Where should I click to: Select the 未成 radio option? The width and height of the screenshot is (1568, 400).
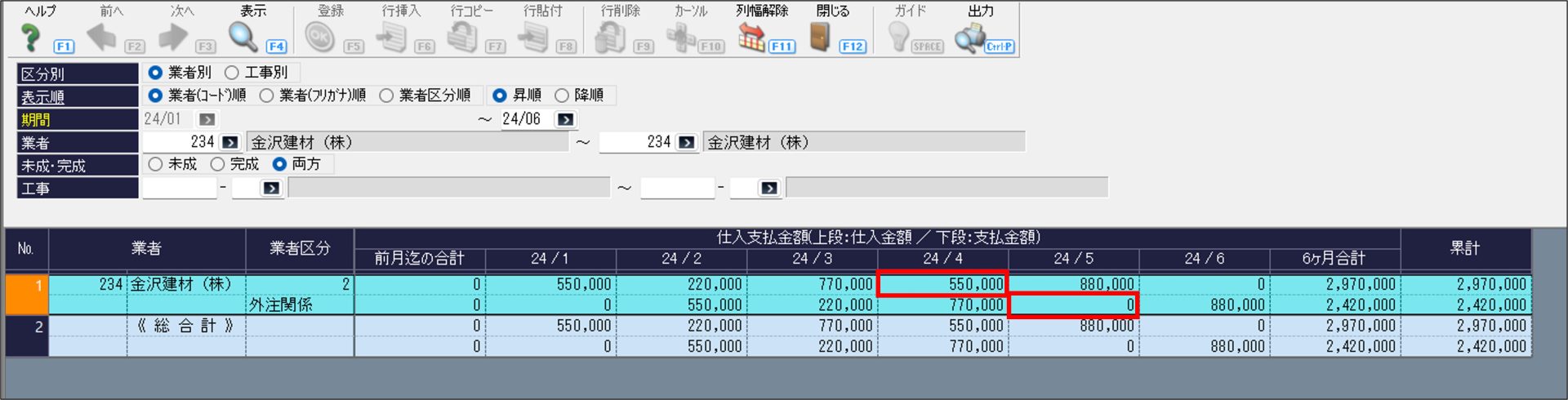pyautogui.click(x=155, y=164)
